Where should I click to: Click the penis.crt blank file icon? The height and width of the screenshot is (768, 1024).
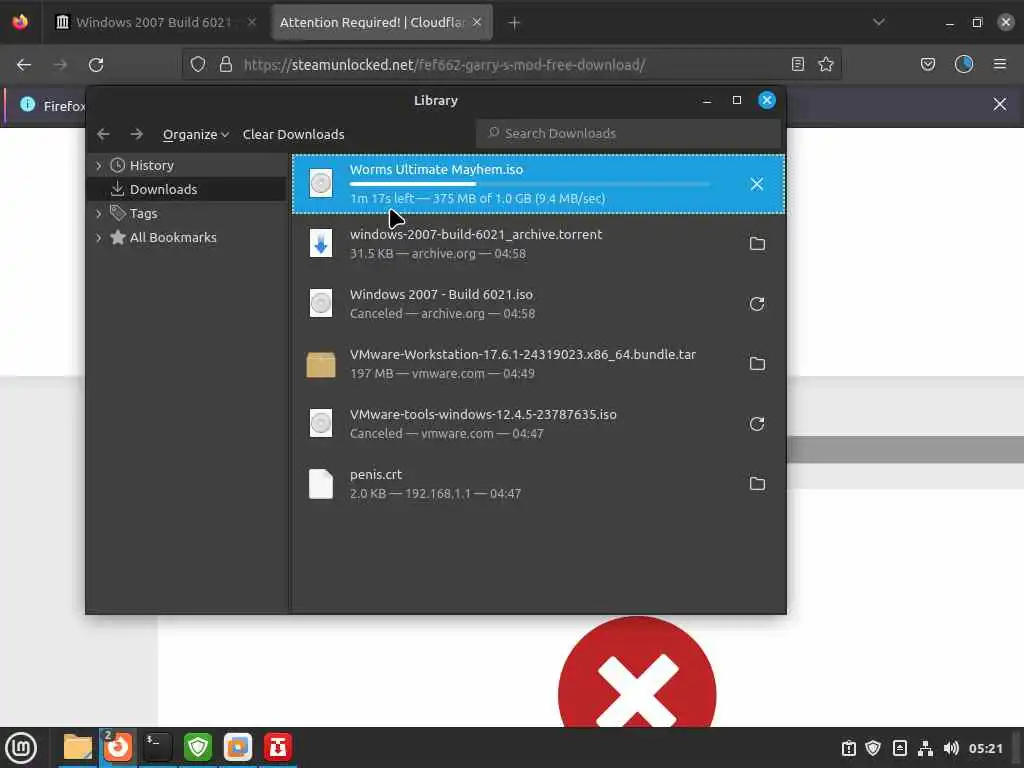coord(321,484)
